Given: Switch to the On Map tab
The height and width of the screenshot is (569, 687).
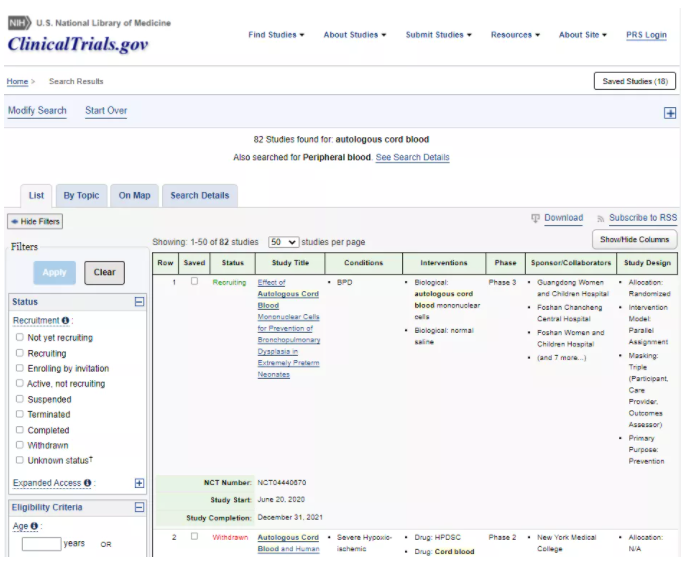Looking at the screenshot, I should pos(135,196).
